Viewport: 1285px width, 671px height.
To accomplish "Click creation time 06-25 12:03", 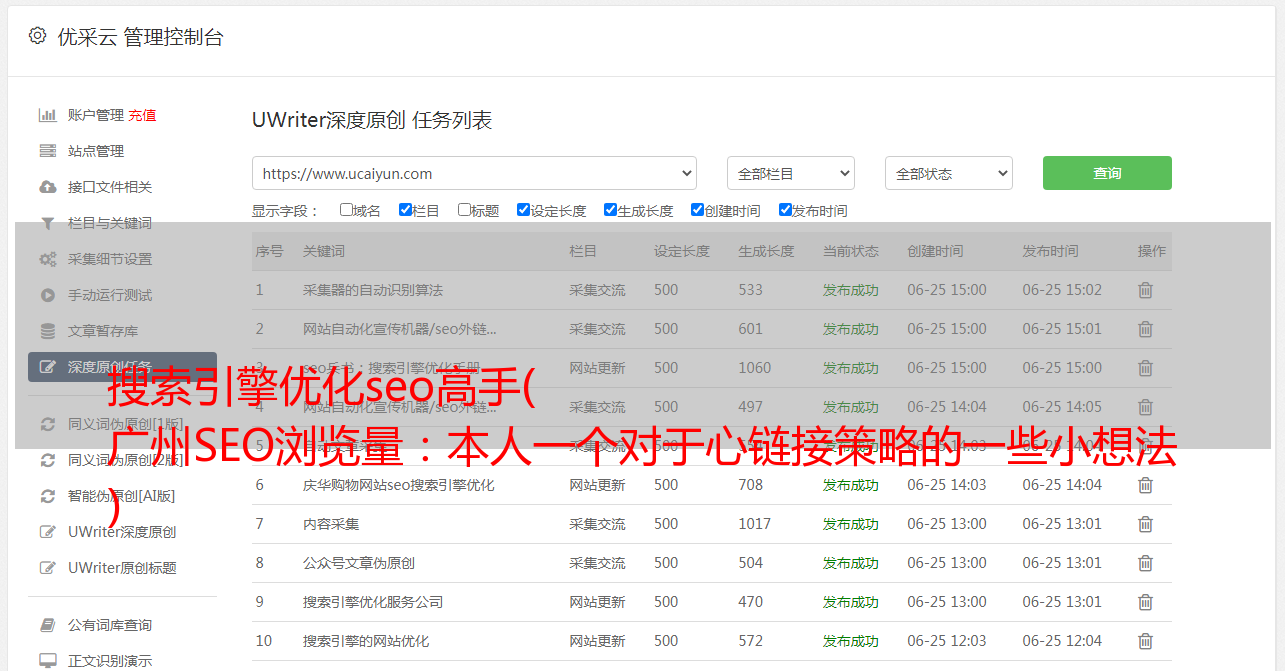I will click(x=947, y=641).
